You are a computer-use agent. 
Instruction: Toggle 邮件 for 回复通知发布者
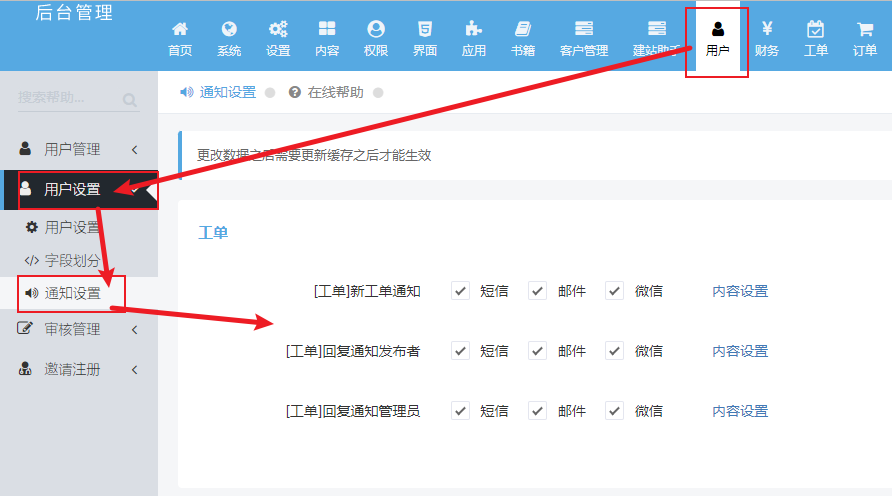[537, 351]
